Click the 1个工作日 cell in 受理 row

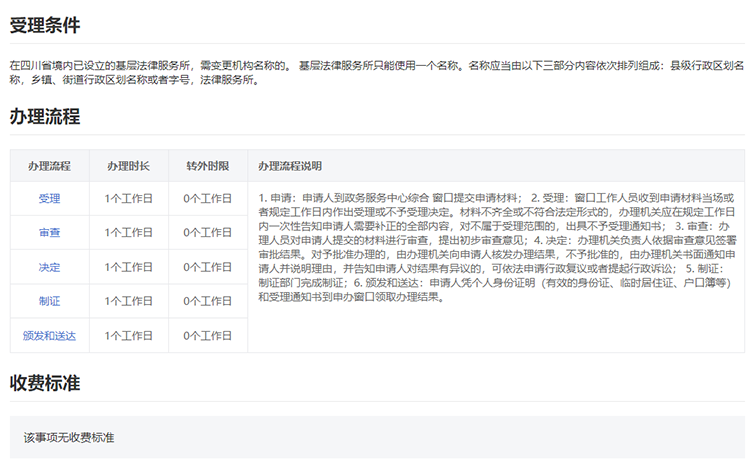click(x=128, y=198)
